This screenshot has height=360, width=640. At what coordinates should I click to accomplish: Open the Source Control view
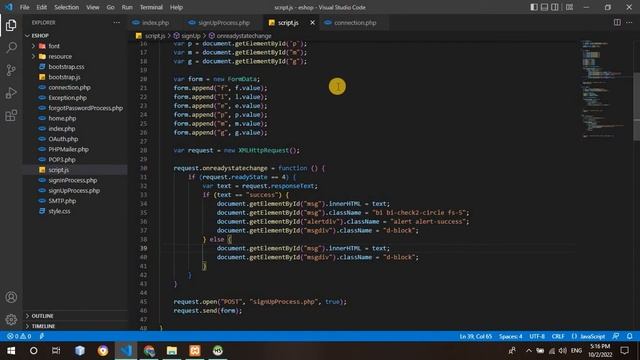coord(11,70)
